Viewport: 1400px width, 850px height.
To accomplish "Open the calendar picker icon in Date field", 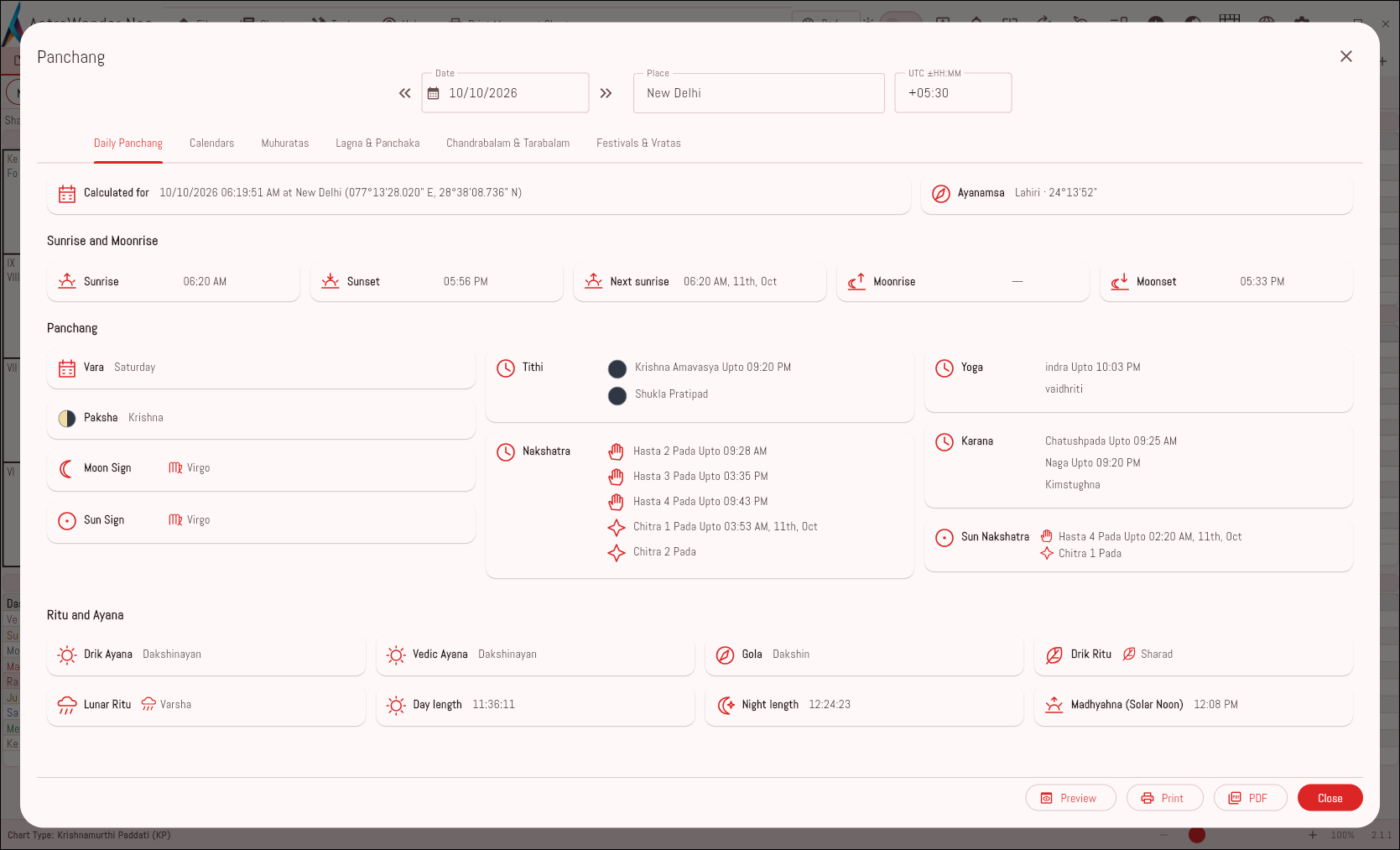I will [434, 93].
